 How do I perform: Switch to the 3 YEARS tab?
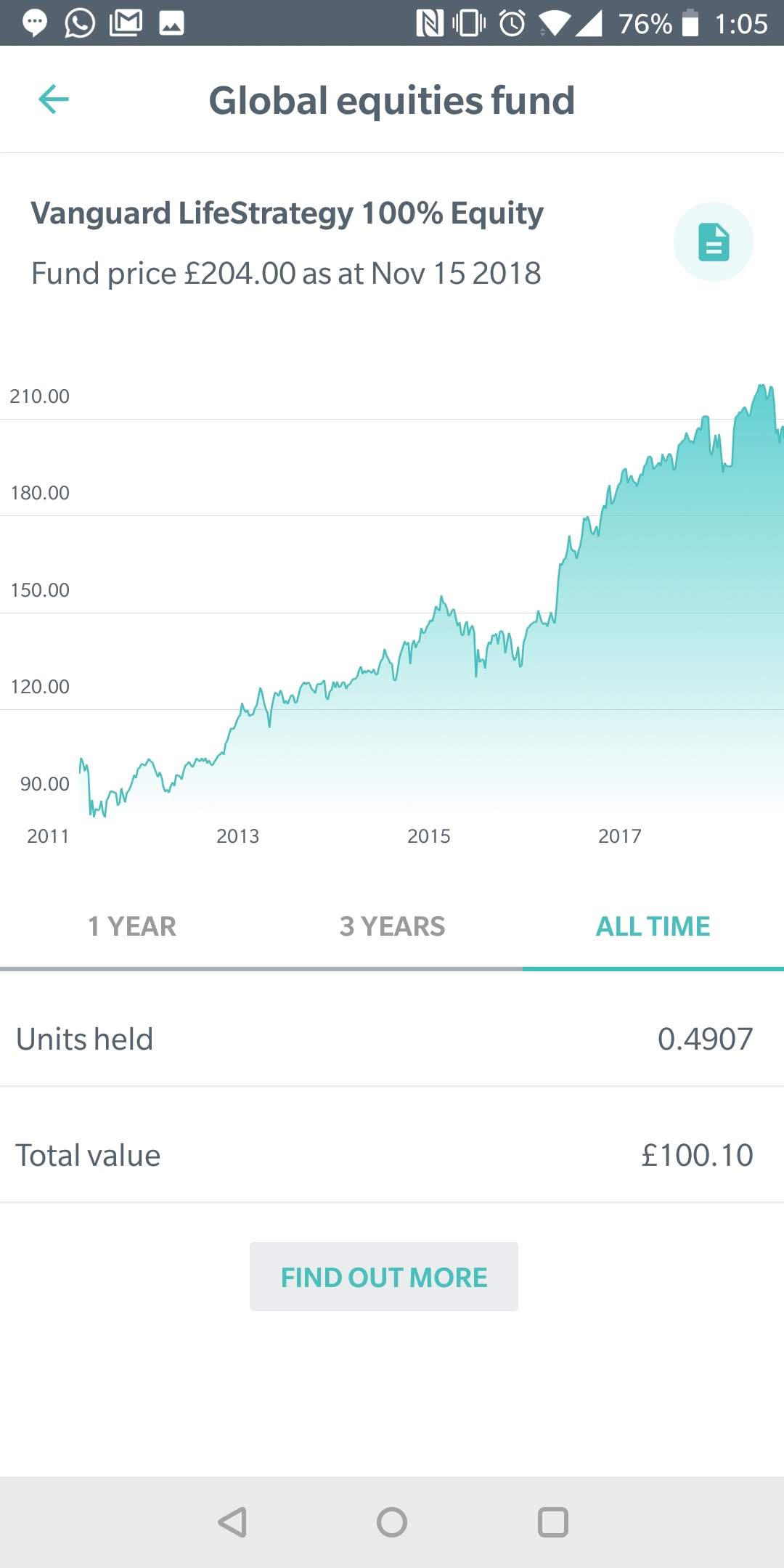392,926
